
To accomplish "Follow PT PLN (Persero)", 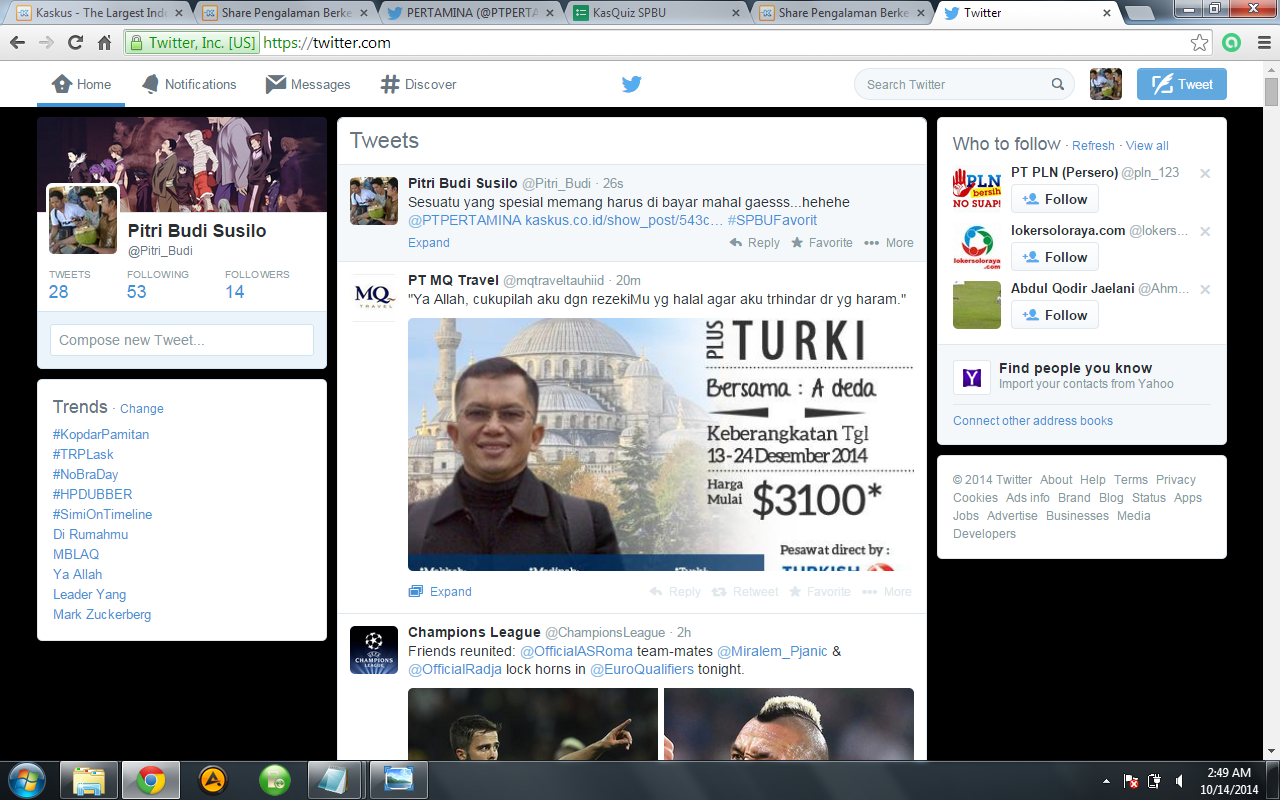I will click(1055, 199).
